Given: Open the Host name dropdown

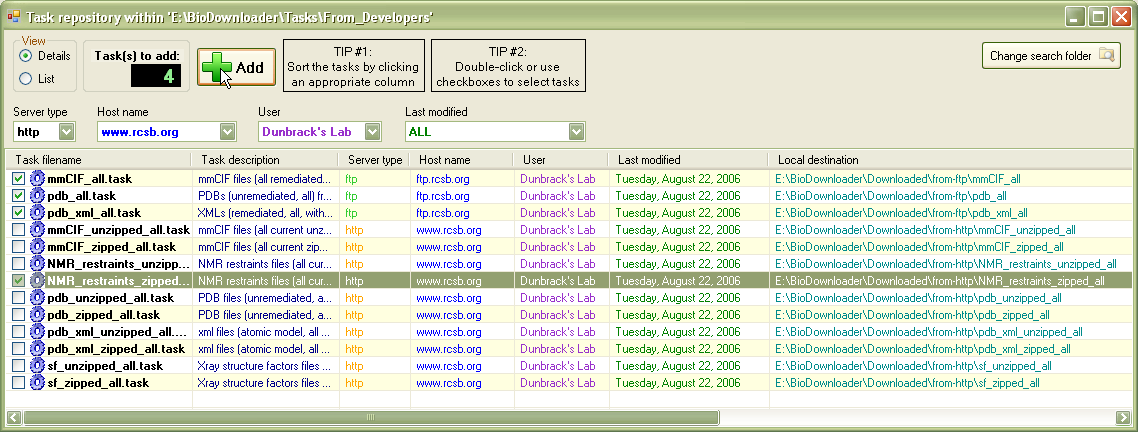Looking at the screenshot, I should pyautogui.click(x=227, y=131).
